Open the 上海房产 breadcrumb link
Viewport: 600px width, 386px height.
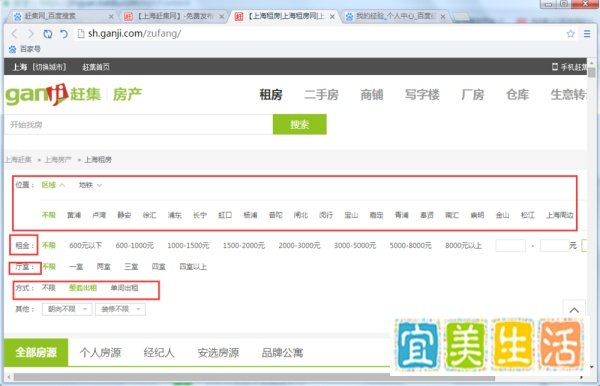(x=58, y=160)
